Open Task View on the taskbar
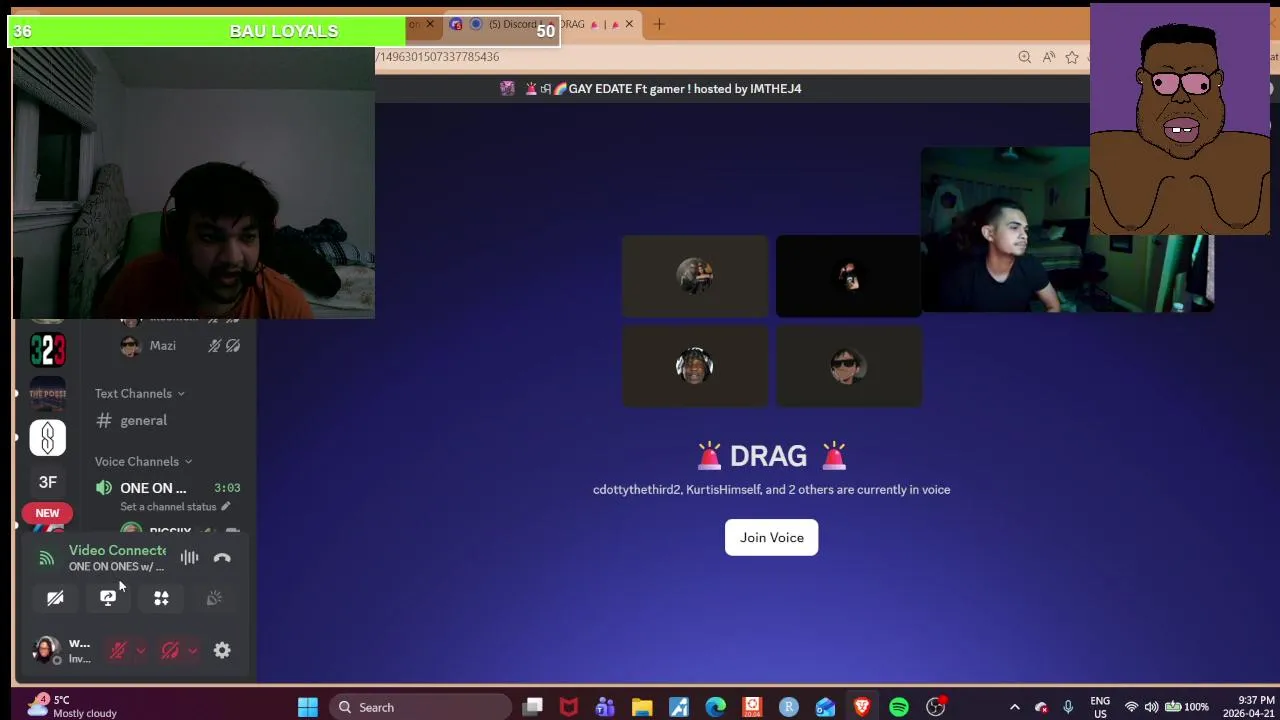This screenshot has width=1280, height=720. click(x=533, y=707)
